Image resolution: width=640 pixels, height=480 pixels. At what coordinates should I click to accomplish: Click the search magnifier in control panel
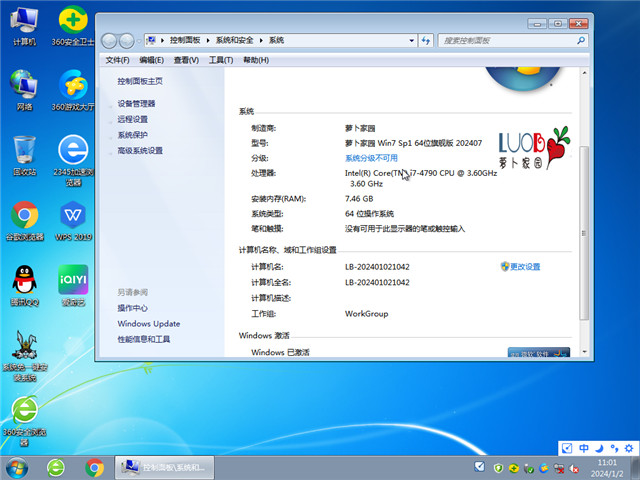point(581,40)
